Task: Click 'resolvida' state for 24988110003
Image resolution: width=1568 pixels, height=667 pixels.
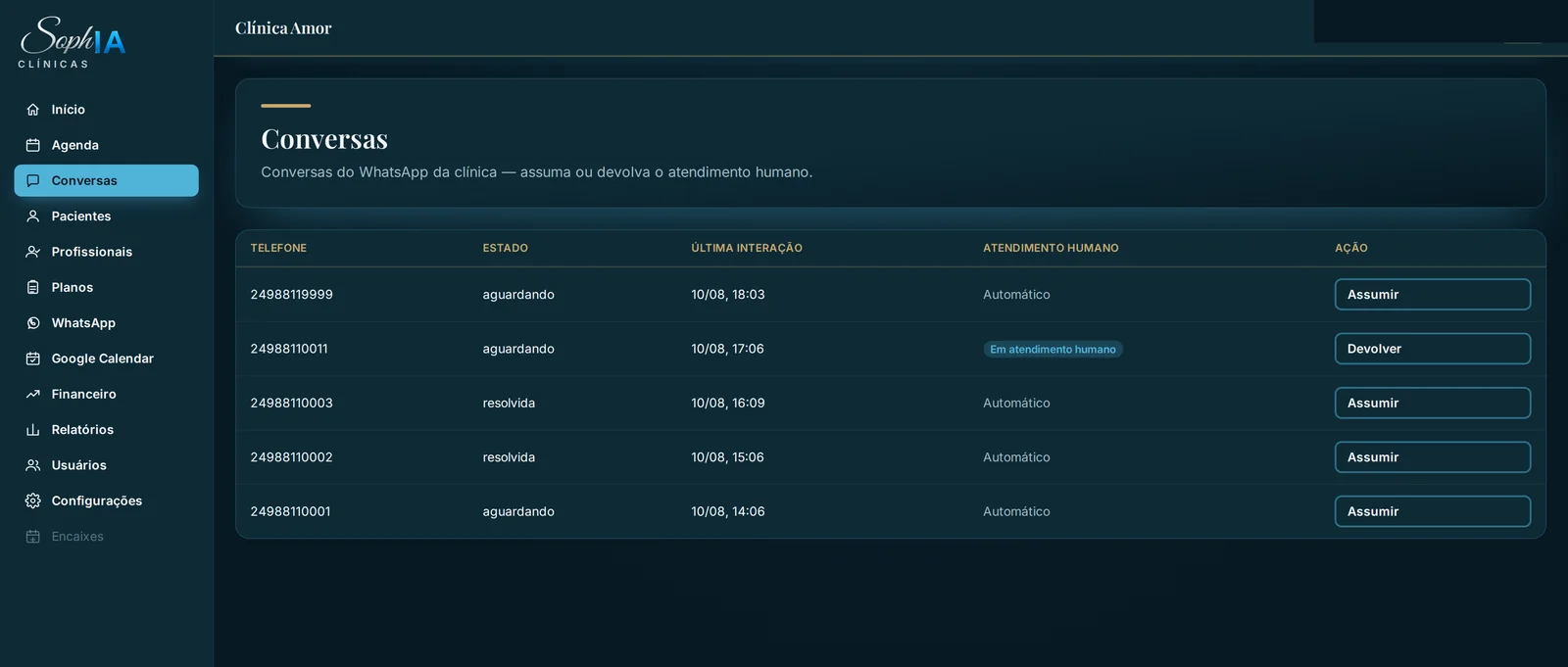Action: tap(509, 403)
